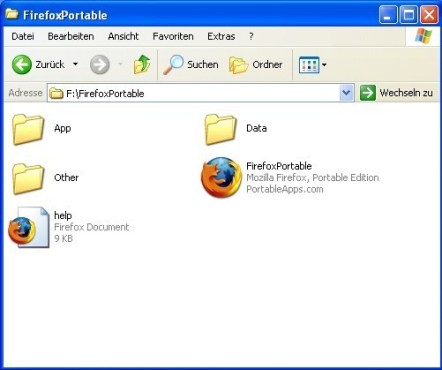Go up one folder level
This screenshot has height=370, width=442.
(x=142, y=64)
